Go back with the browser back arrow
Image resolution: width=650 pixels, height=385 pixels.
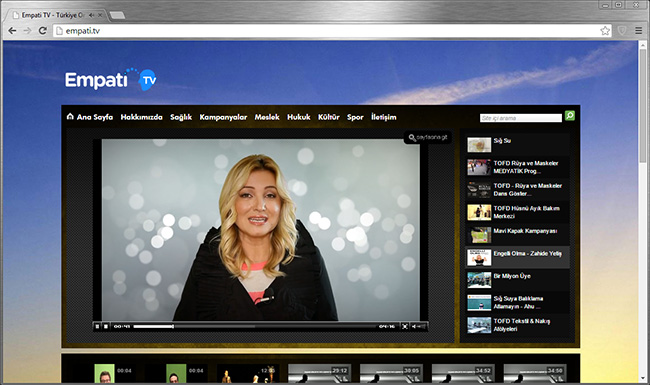[x=12, y=31]
